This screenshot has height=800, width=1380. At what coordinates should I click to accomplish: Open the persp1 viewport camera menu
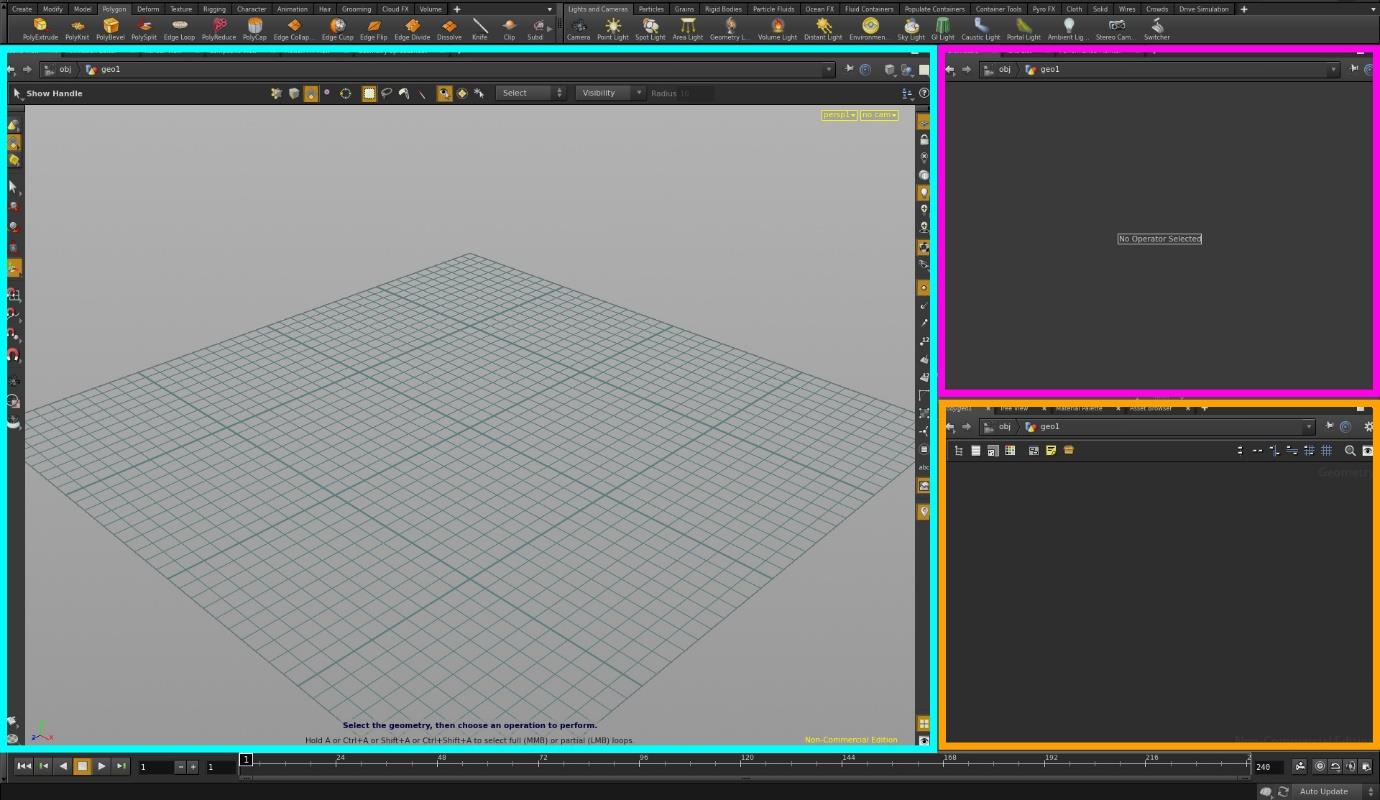click(x=838, y=115)
